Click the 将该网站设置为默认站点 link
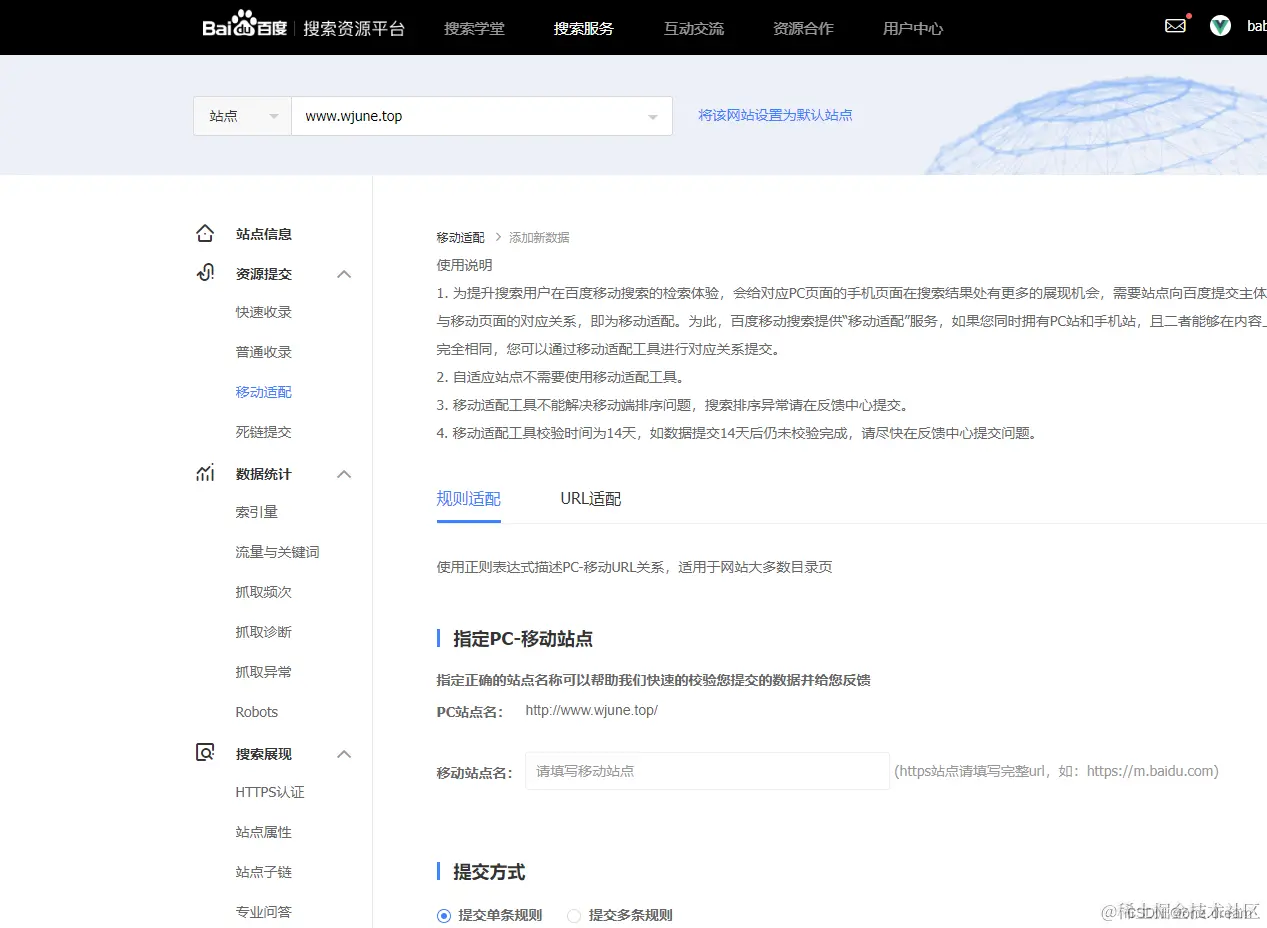This screenshot has height=928, width=1267. point(775,115)
